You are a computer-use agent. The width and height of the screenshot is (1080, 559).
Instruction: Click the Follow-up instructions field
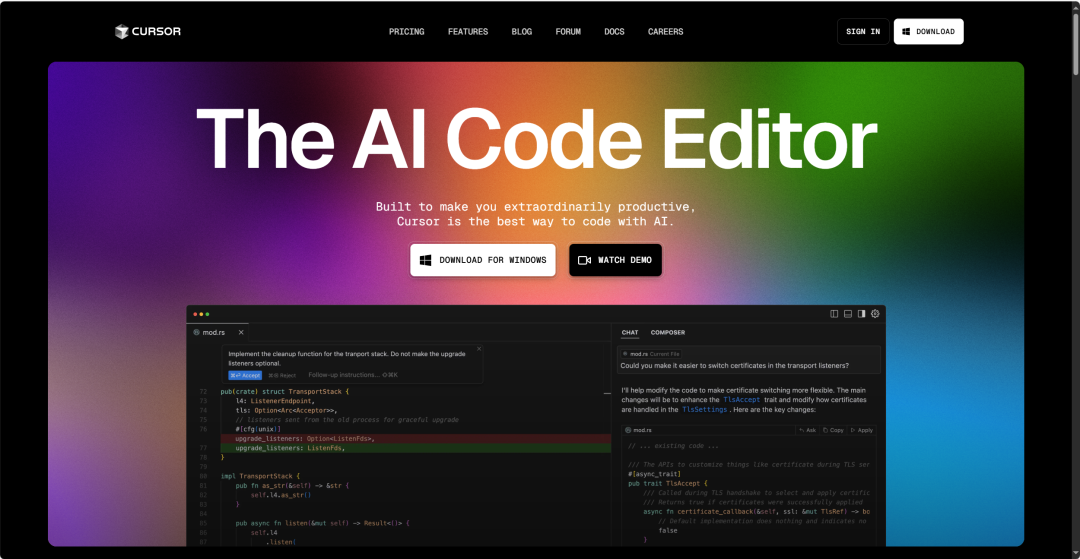[x=353, y=375]
